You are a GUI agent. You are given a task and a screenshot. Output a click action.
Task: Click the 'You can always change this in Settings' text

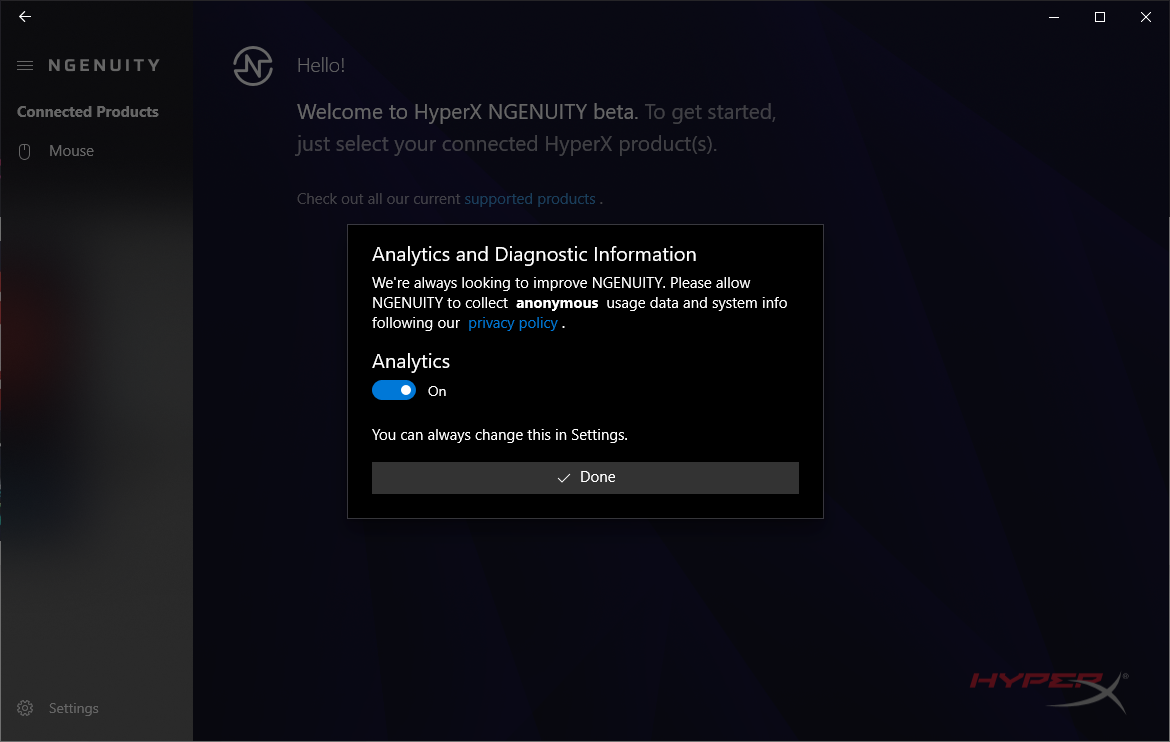[500, 435]
